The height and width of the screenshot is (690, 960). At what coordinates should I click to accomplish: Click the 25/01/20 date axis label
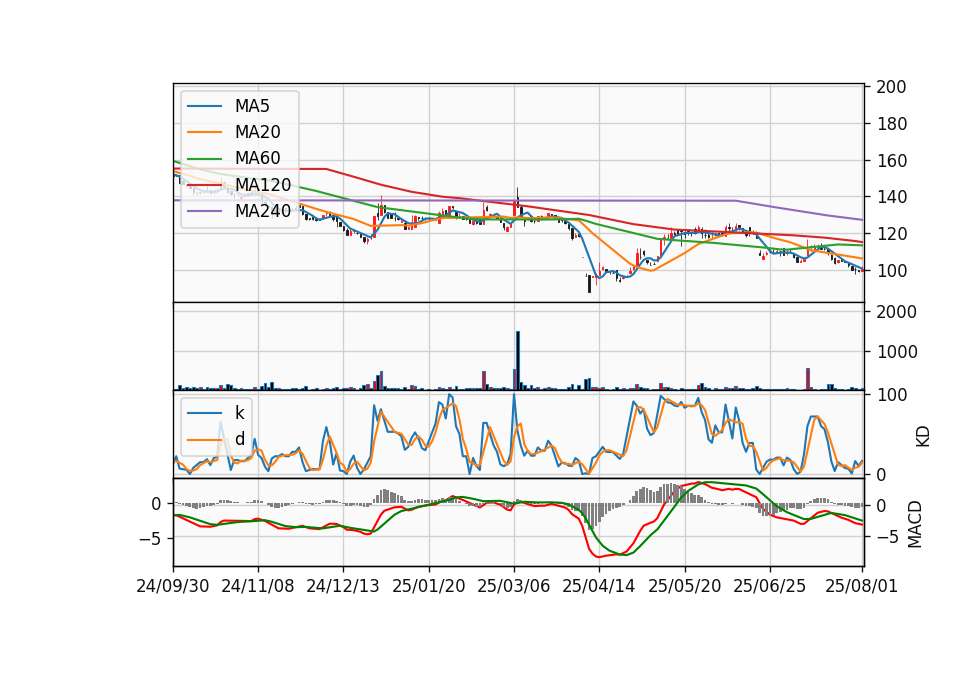pyautogui.click(x=429, y=586)
